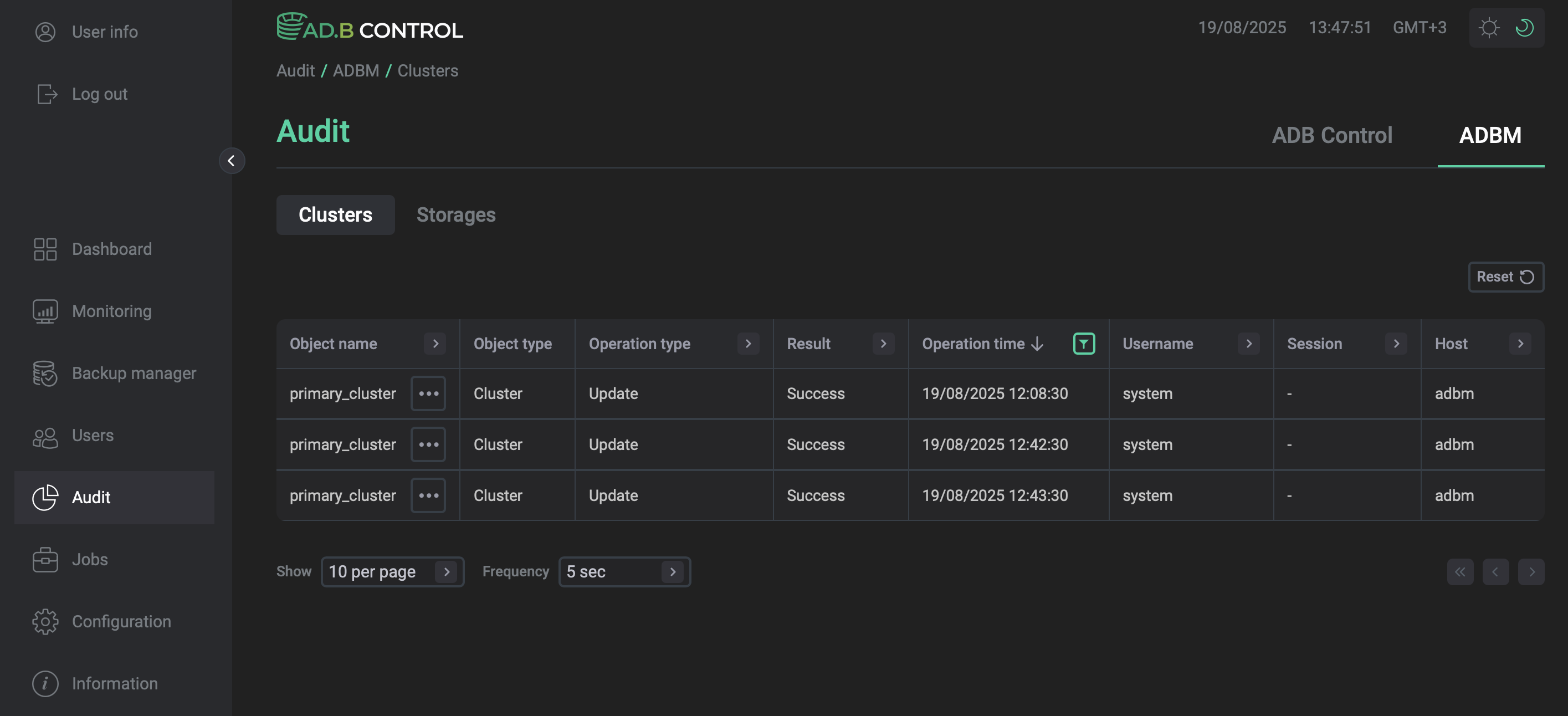Open the Backup manager section

pyautogui.click(x=134, y=373)
